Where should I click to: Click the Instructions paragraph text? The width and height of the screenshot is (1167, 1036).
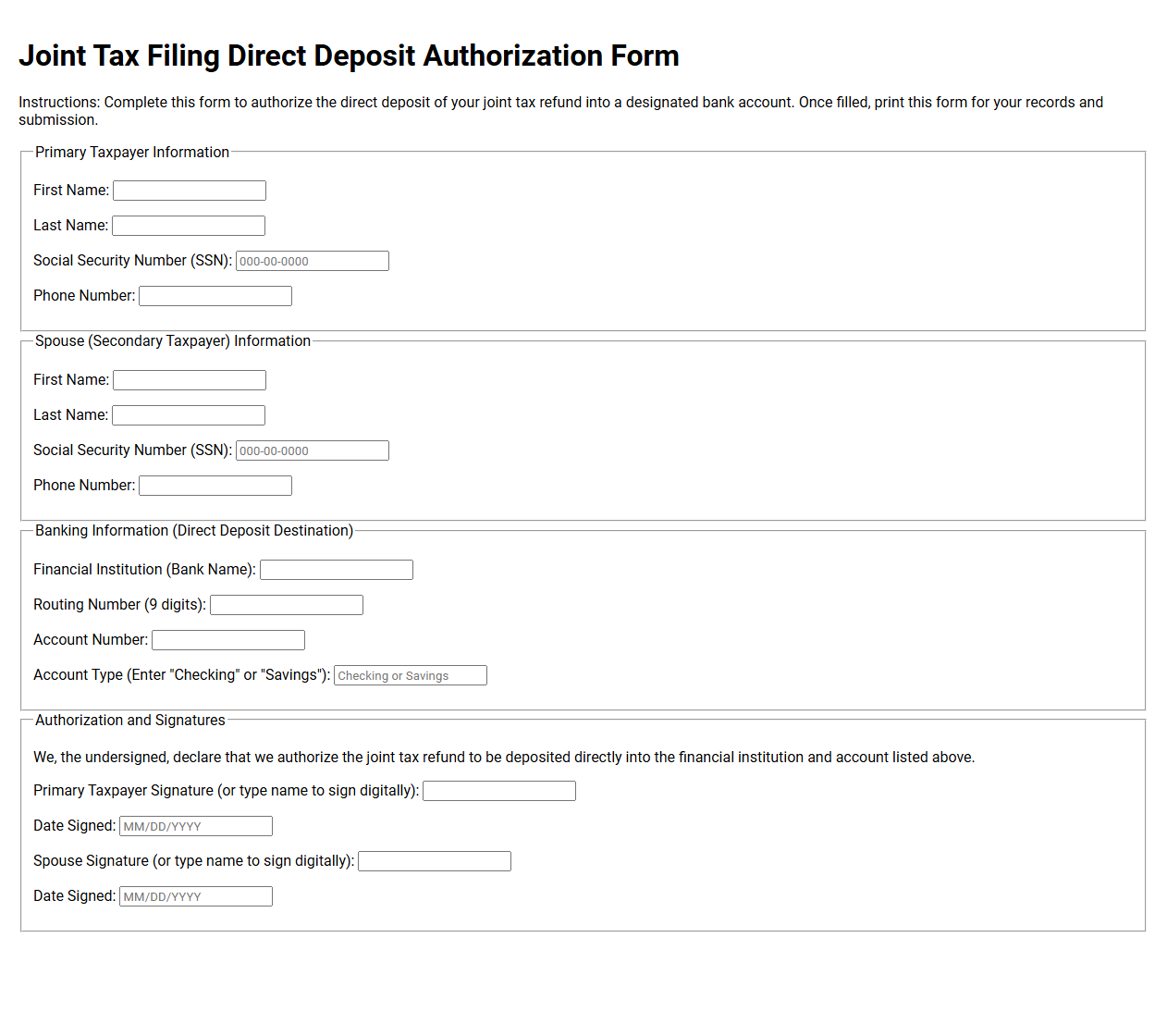(x=560, y=111)
